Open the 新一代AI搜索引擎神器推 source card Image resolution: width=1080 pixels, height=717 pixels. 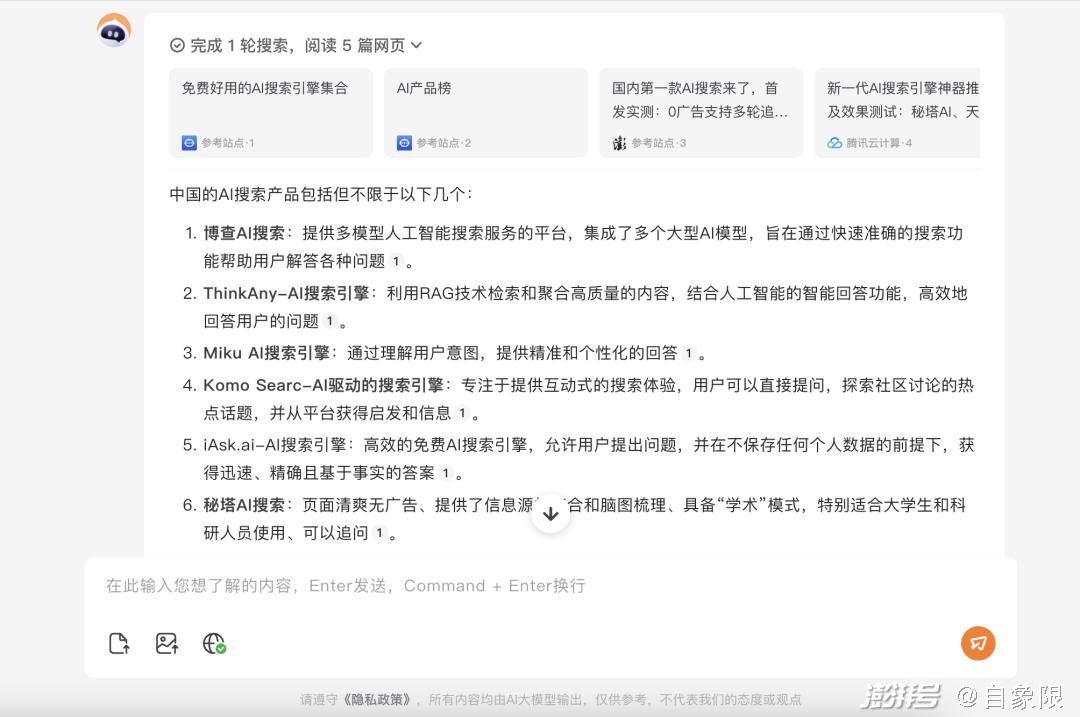point(897,112)
